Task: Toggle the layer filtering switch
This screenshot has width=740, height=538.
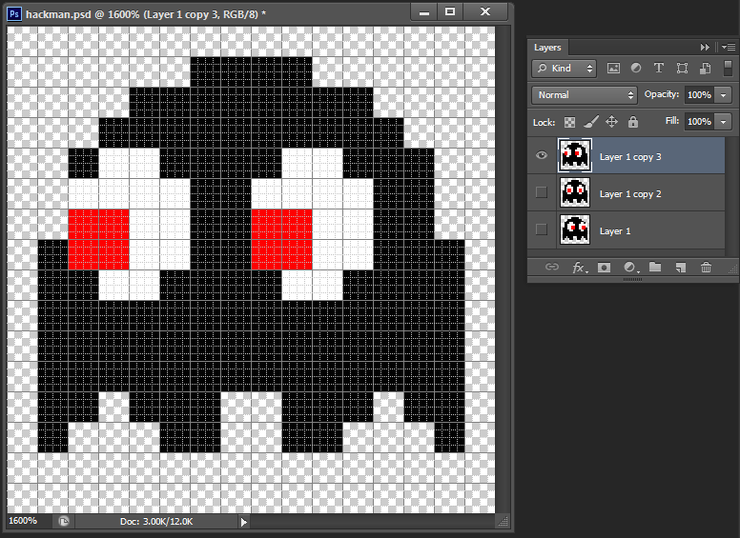Action: 728,68
